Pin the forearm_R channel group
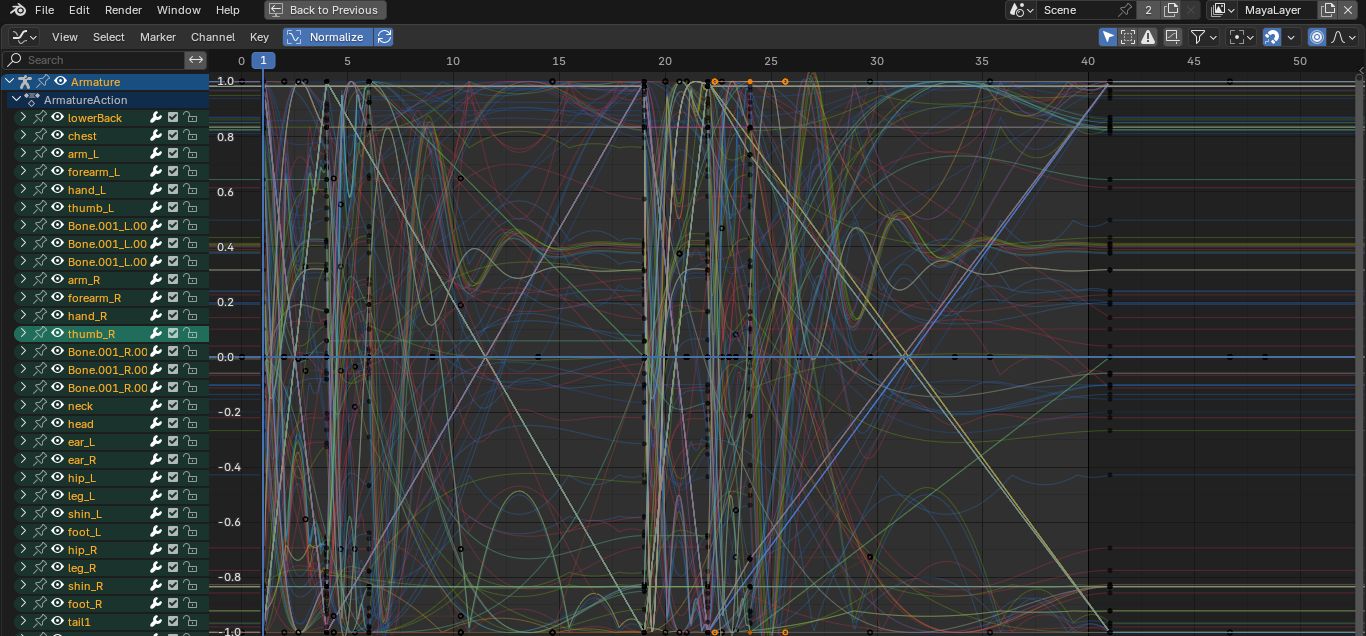Viewport: 1366px width, 636px height. (x=40, y=298)
